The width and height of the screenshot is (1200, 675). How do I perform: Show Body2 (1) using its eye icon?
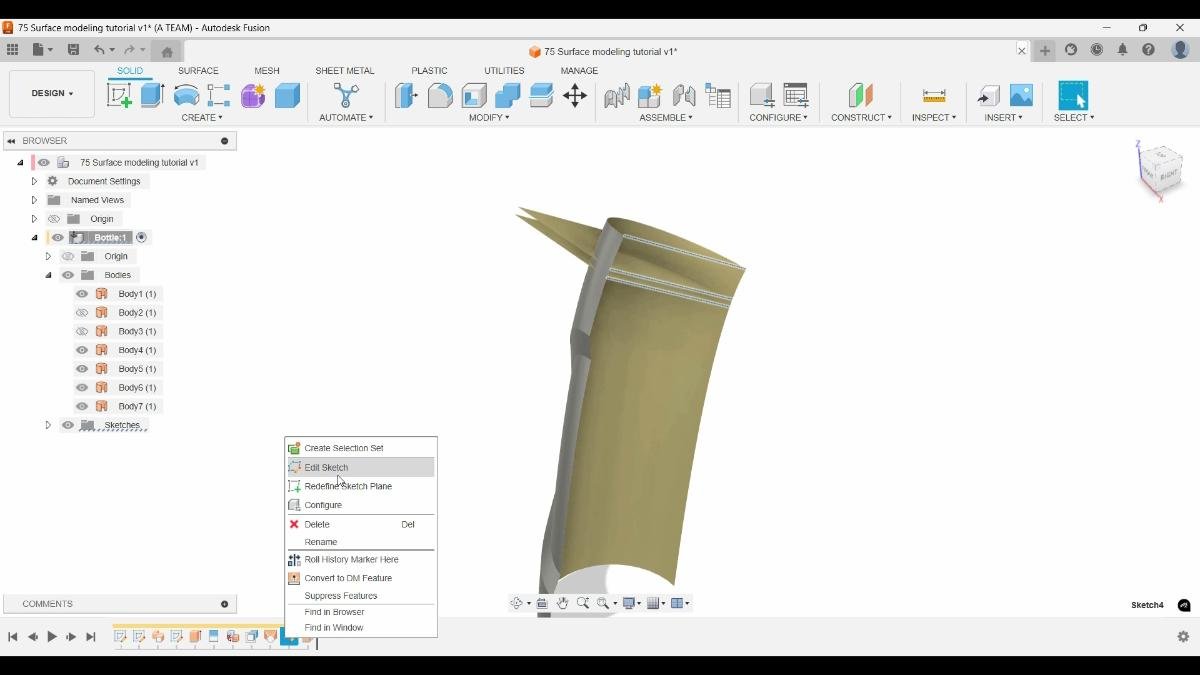82,313
